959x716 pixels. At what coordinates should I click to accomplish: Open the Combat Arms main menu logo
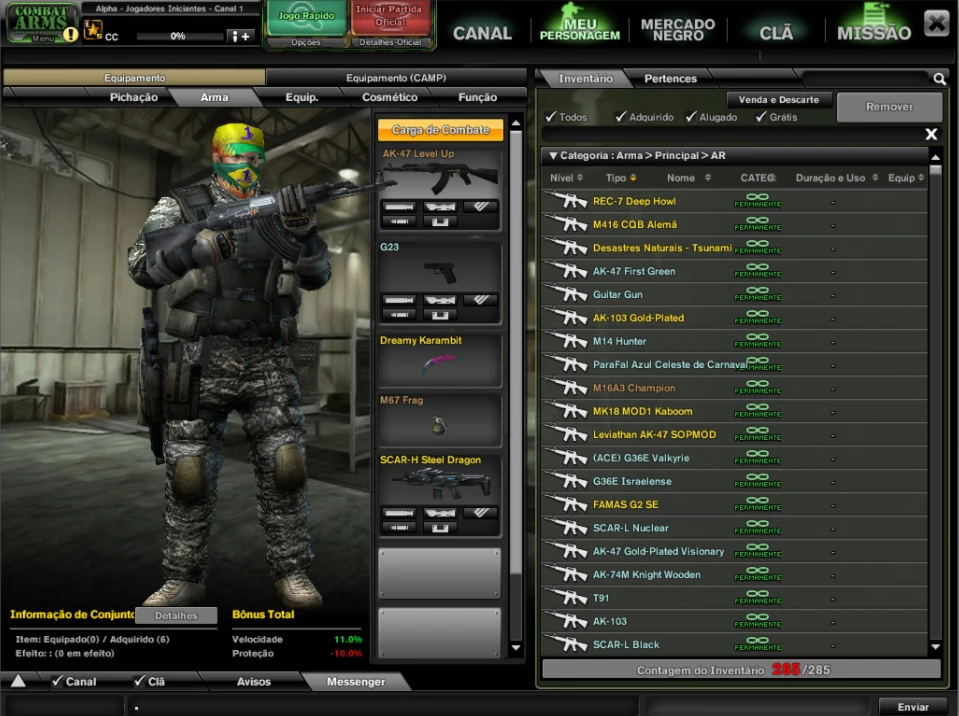(x=42, y=23)
